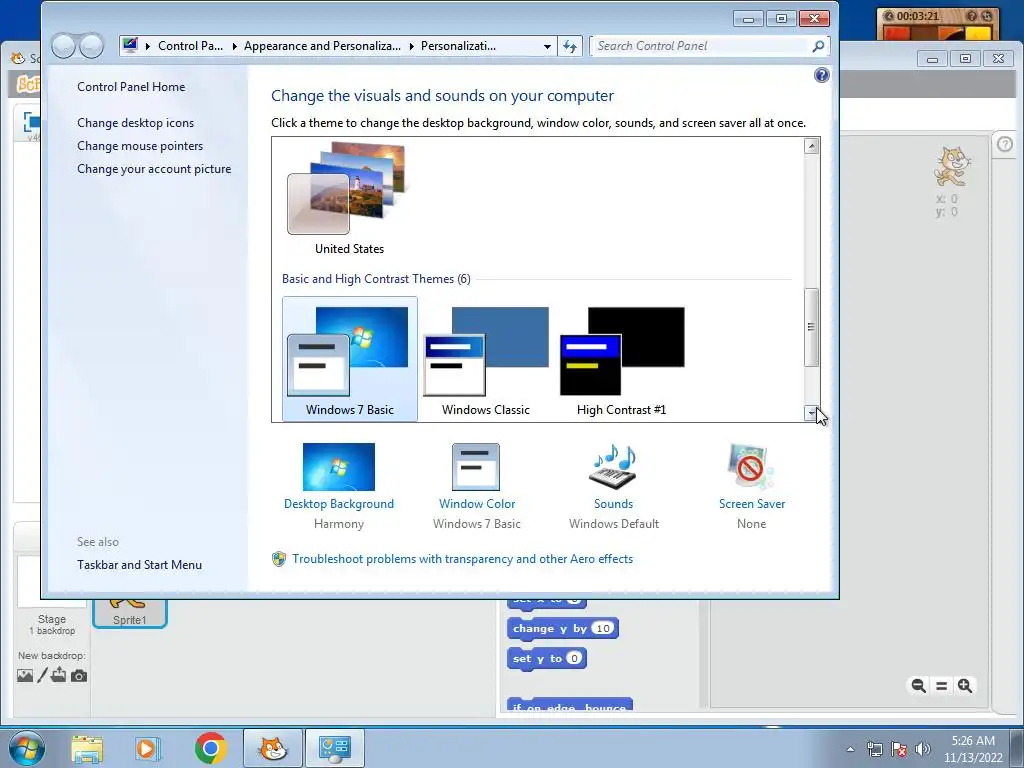Click the theme list scrollbar thumb
This screenshot has height=768, width=1024.
click(x=811, y=327)
